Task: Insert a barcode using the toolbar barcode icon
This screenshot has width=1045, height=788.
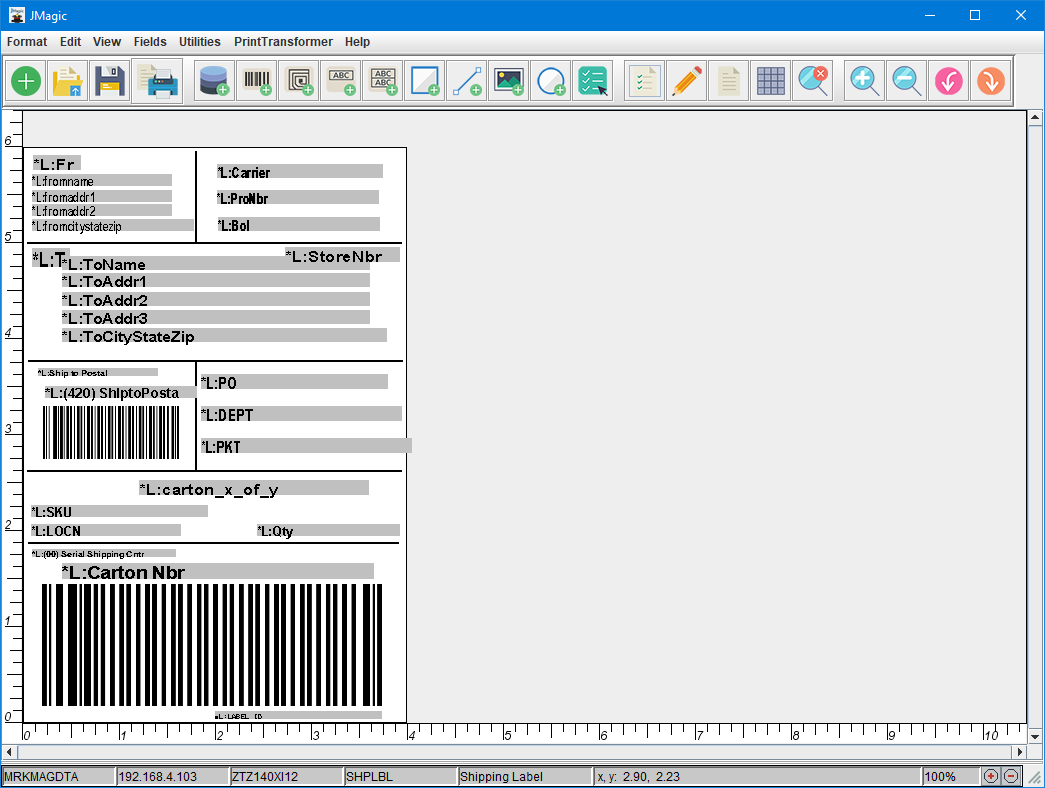Action: click(x=257, y=81)
